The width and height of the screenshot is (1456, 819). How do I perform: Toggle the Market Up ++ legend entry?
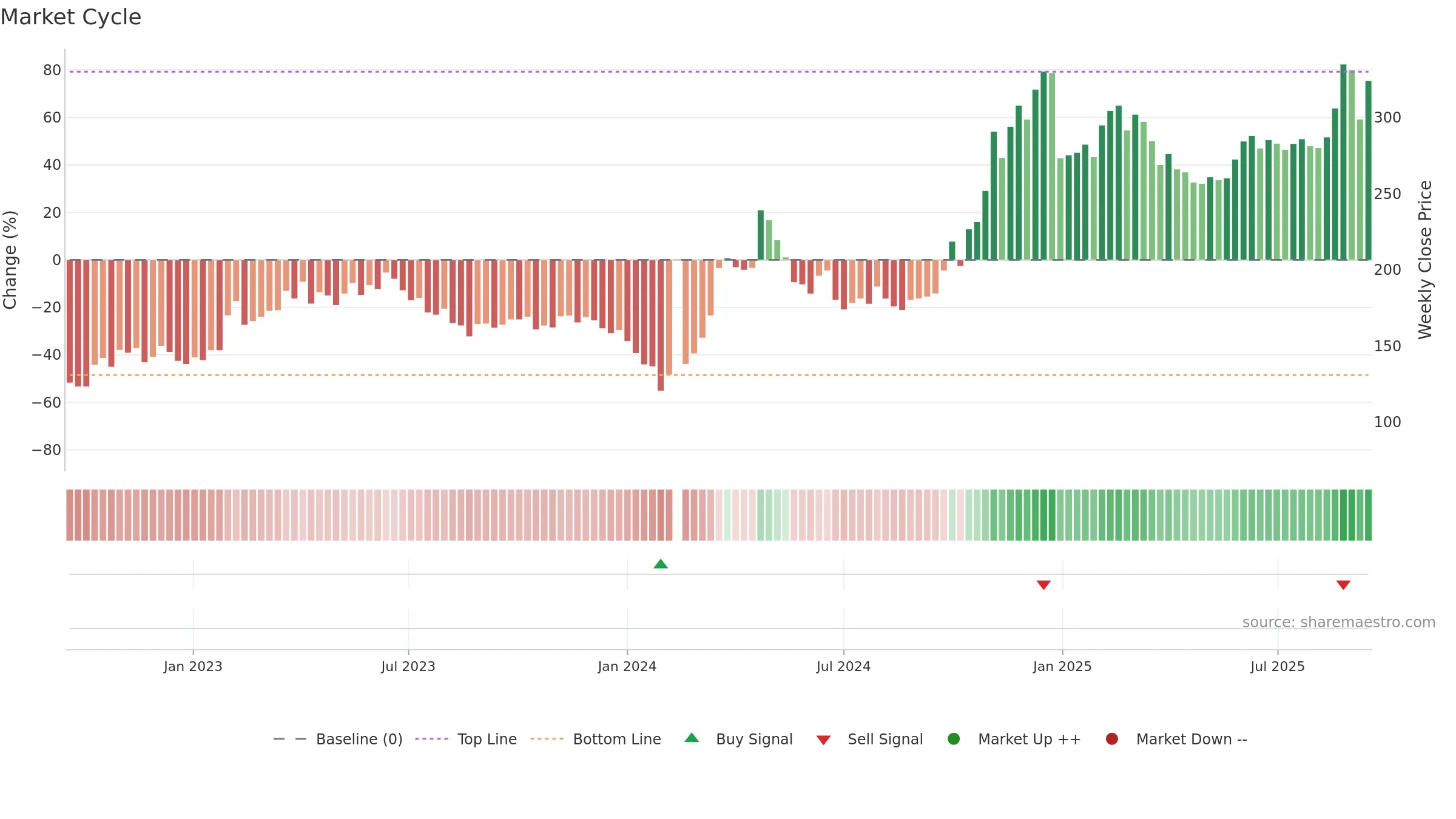point(1014,739)
